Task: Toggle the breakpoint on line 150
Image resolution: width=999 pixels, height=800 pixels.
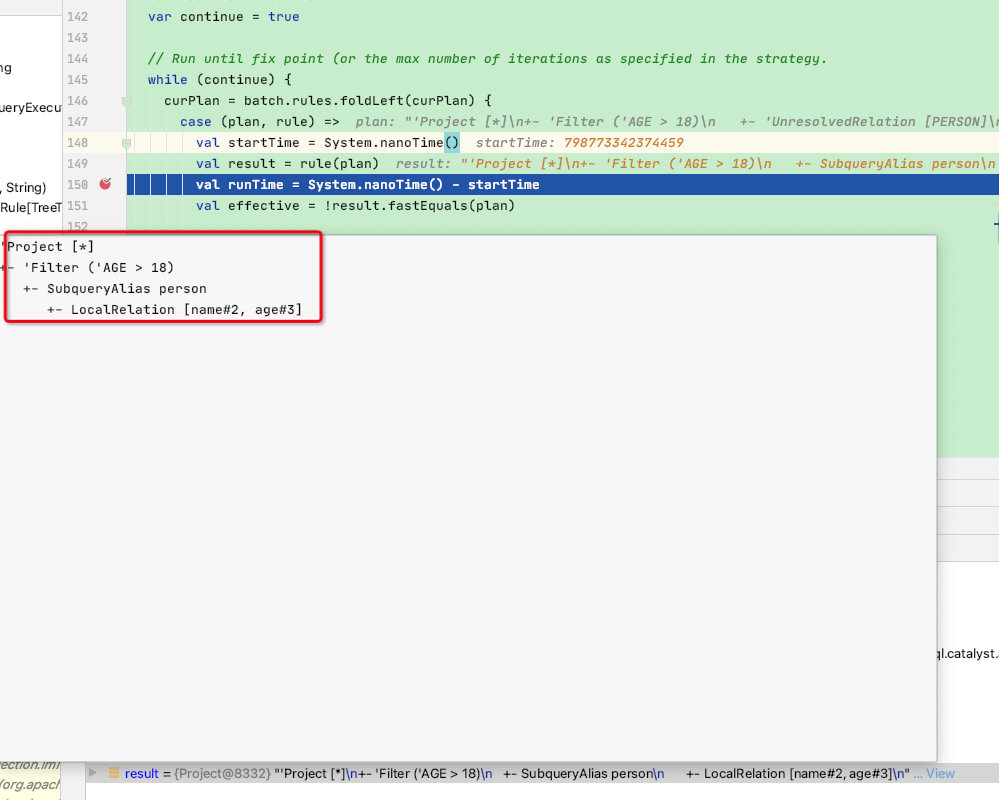Action: pos(105,184)
